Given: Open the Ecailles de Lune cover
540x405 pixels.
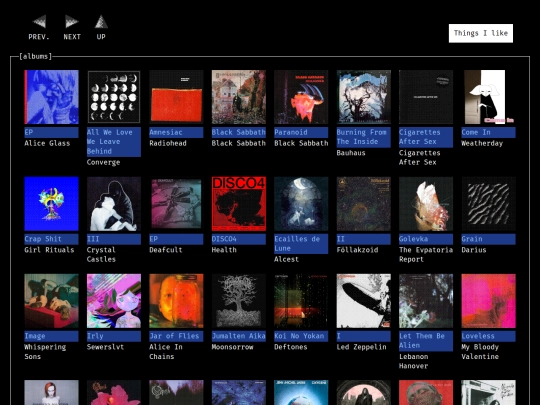Looking at the screenshot, I should tap(301, 204).
